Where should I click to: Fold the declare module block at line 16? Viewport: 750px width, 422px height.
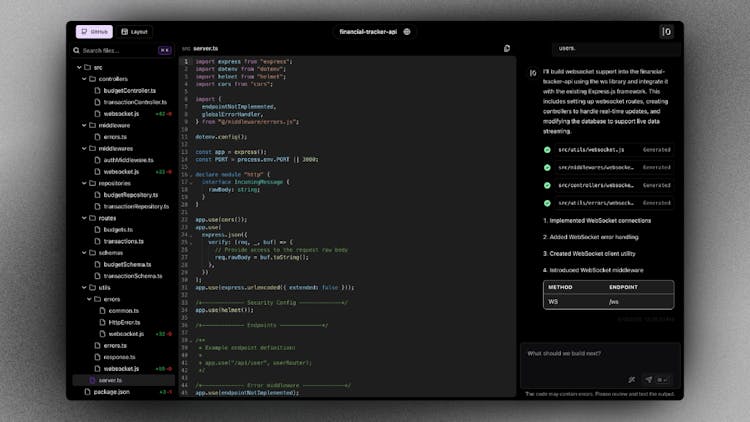[191, 175]
